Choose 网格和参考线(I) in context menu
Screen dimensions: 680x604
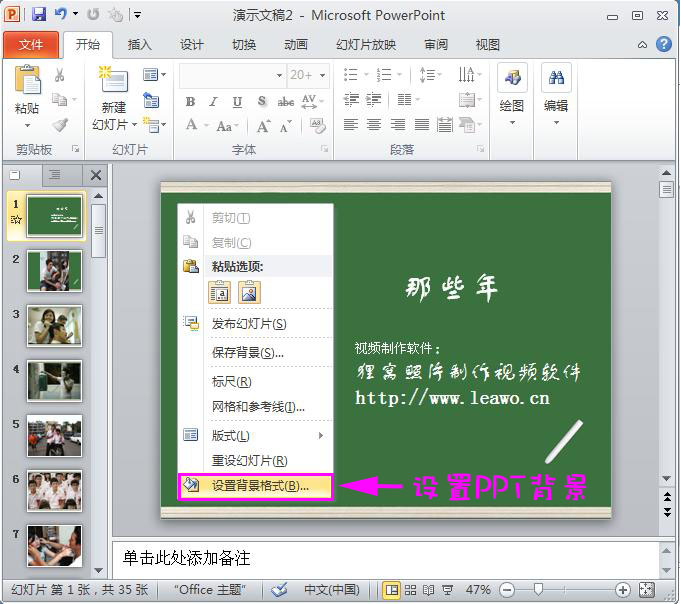point(255,407)
